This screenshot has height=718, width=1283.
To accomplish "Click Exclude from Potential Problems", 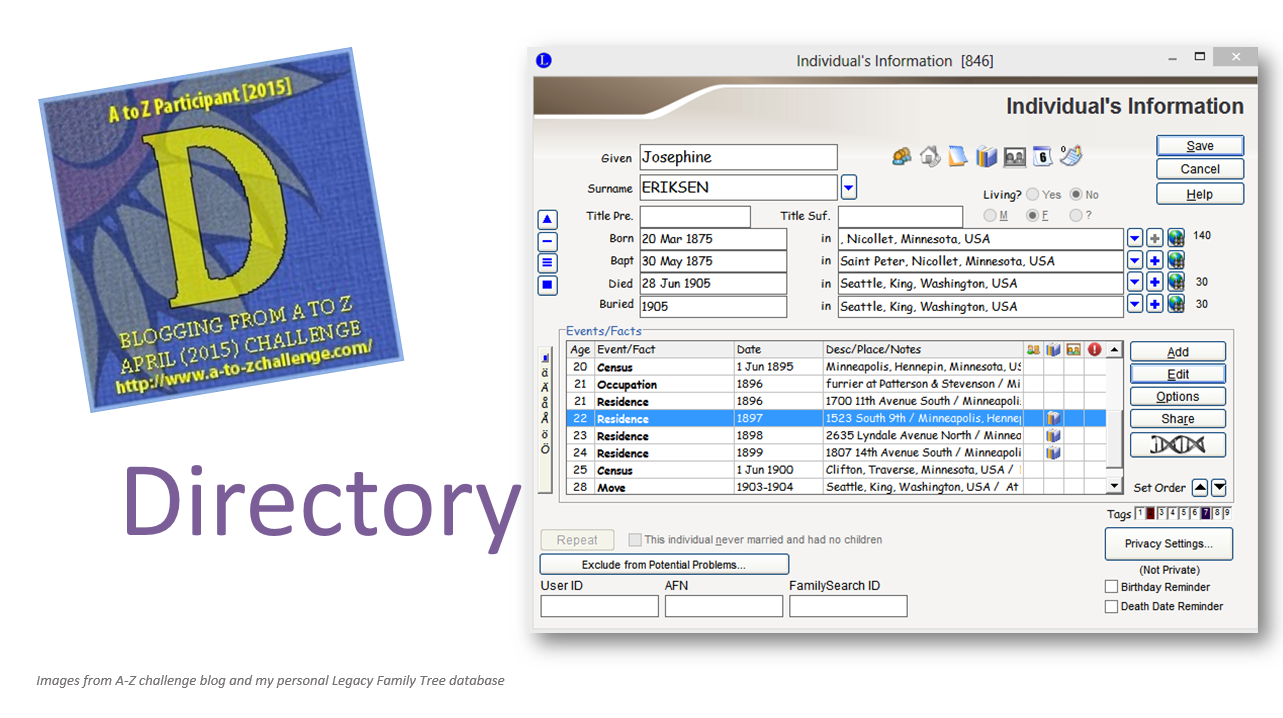I will [x=665, y=563].
